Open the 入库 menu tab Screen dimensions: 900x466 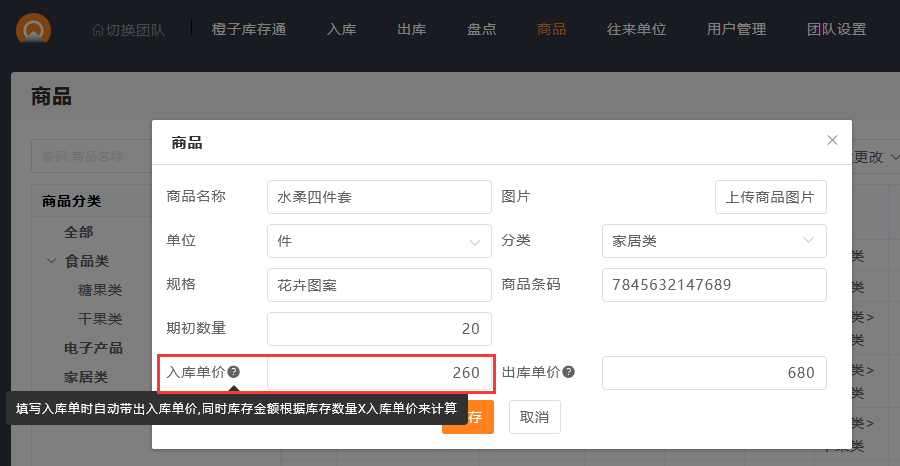tap(341, 29)
